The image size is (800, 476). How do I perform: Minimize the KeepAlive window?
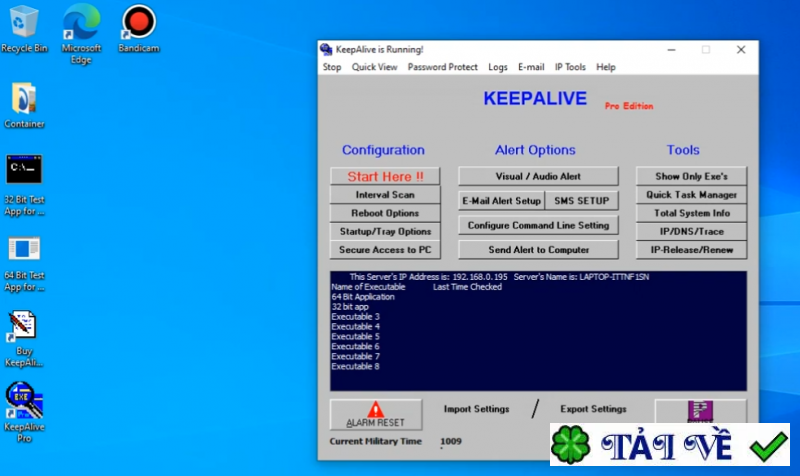click(671, 49)
